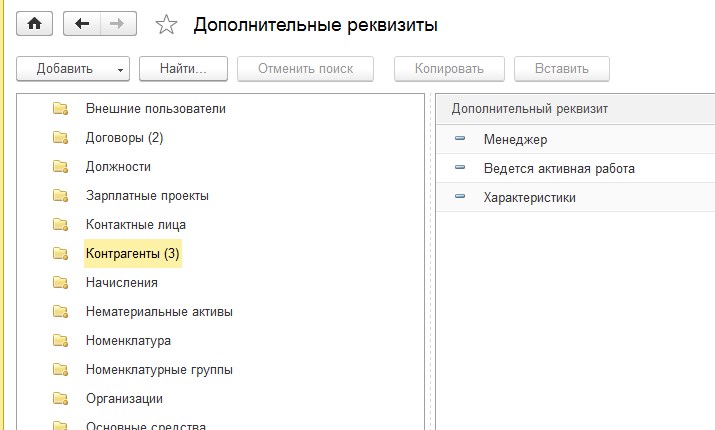Open the Добавить dropdown arrow
Image resolution: width=715 pixels, height=430 pixels.
pos(120,70)
